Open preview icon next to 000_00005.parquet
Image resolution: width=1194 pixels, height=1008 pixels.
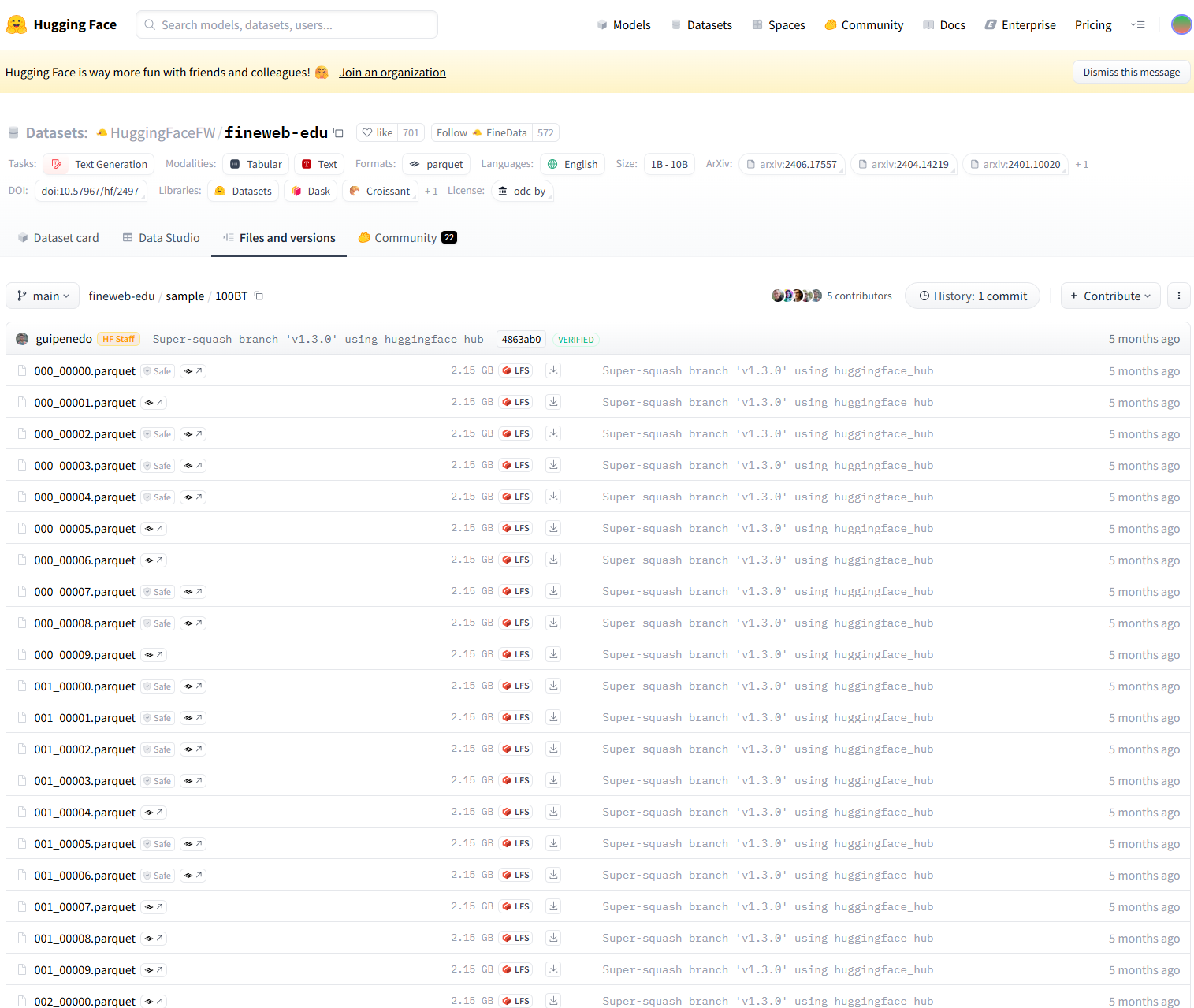point(154,529)
